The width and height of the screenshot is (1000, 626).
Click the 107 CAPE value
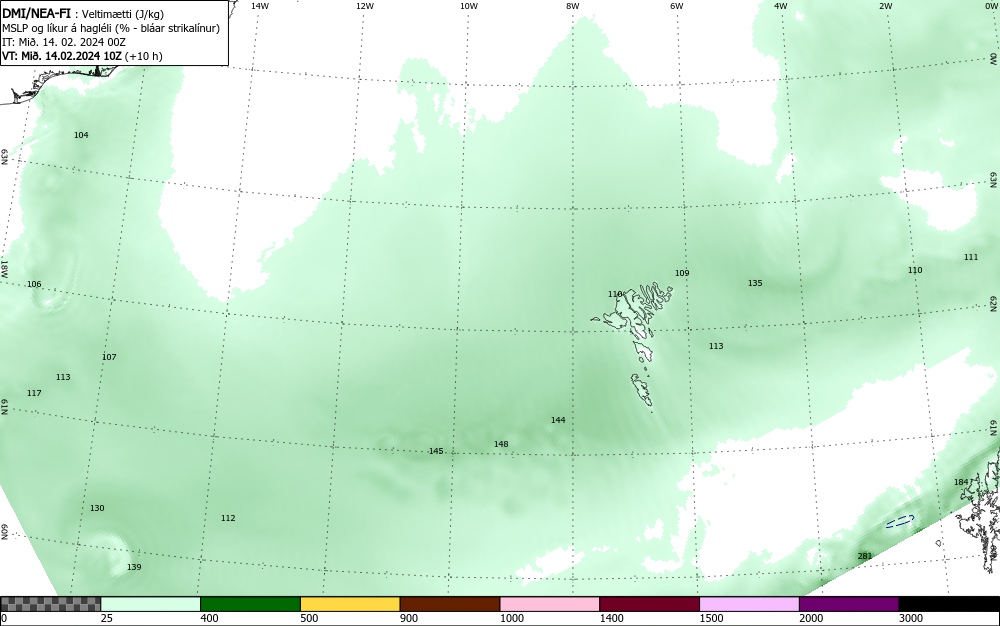coord(109,357)
